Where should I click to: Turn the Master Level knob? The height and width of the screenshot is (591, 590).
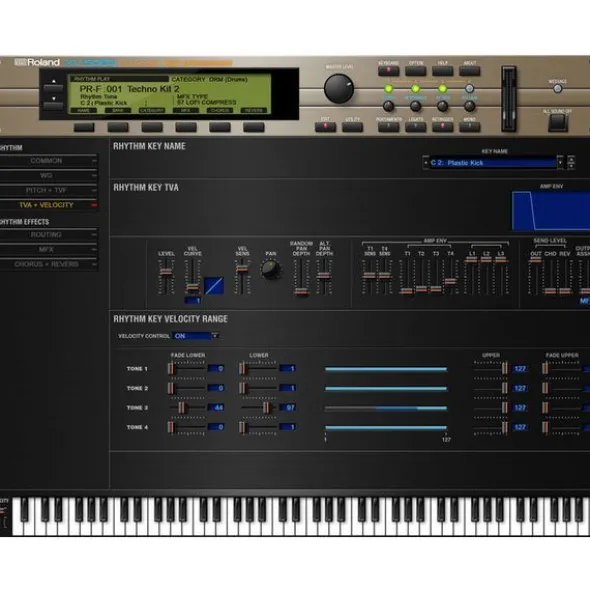point(339,88)
